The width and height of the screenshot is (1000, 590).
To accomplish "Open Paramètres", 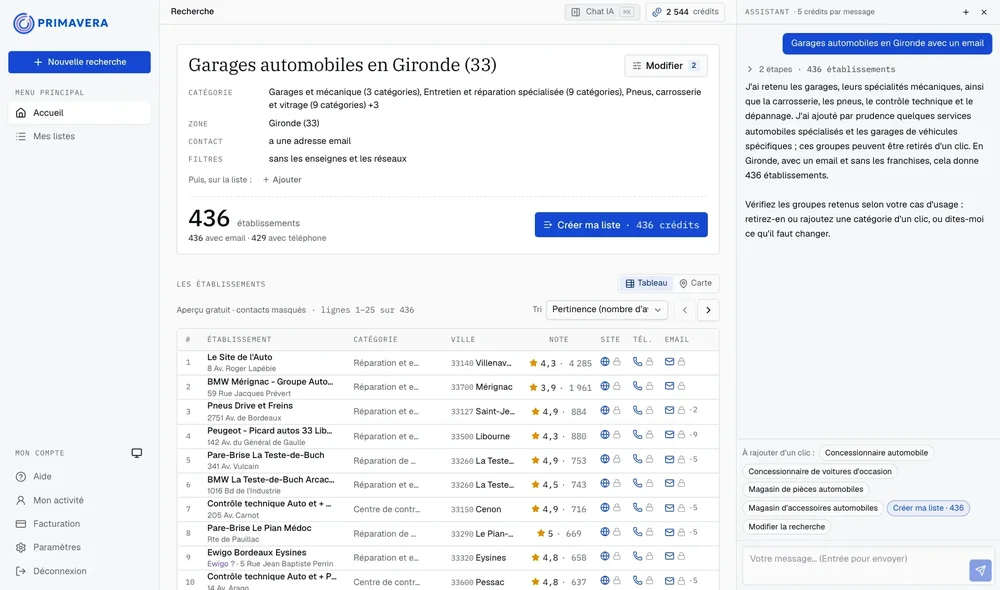I will pyautogui.click(x=57, y=547).
